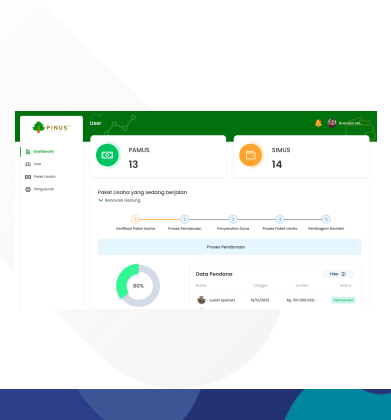Select step 2 Proses Pendanaan
The height and width of the screenshot is (420, 391).
184,219
